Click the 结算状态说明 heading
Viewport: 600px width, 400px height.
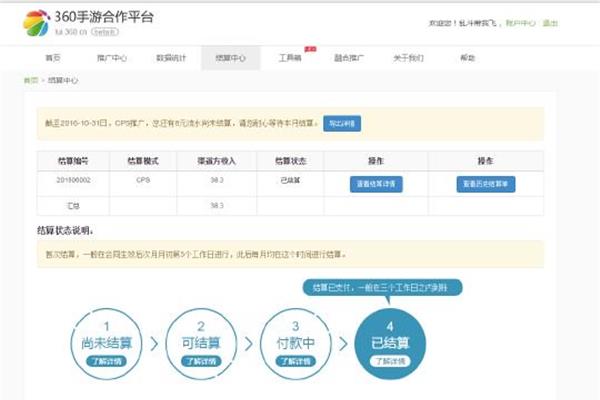(x=65, y=230)
